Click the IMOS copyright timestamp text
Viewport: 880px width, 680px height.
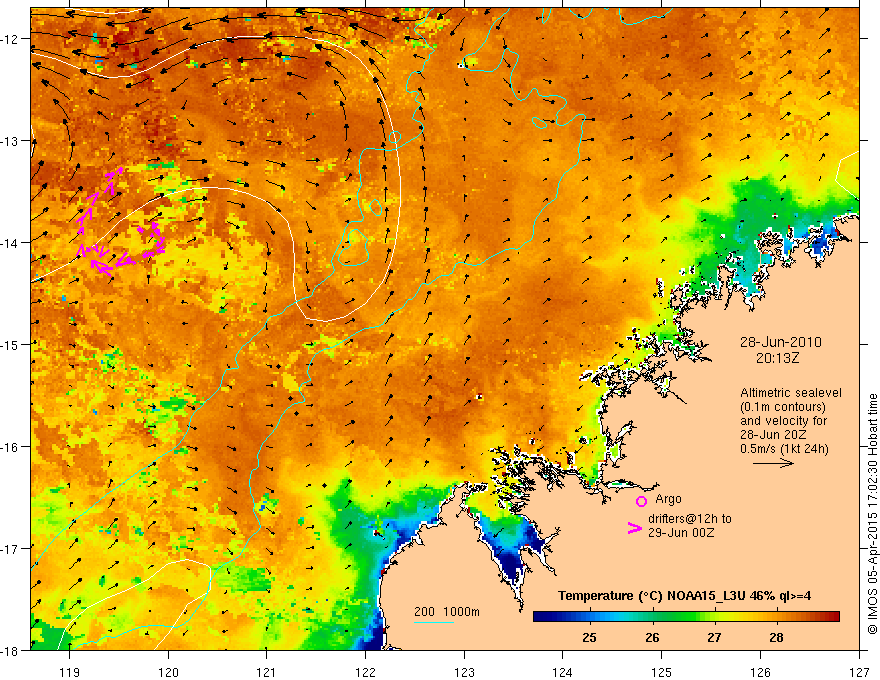point(872,514)
